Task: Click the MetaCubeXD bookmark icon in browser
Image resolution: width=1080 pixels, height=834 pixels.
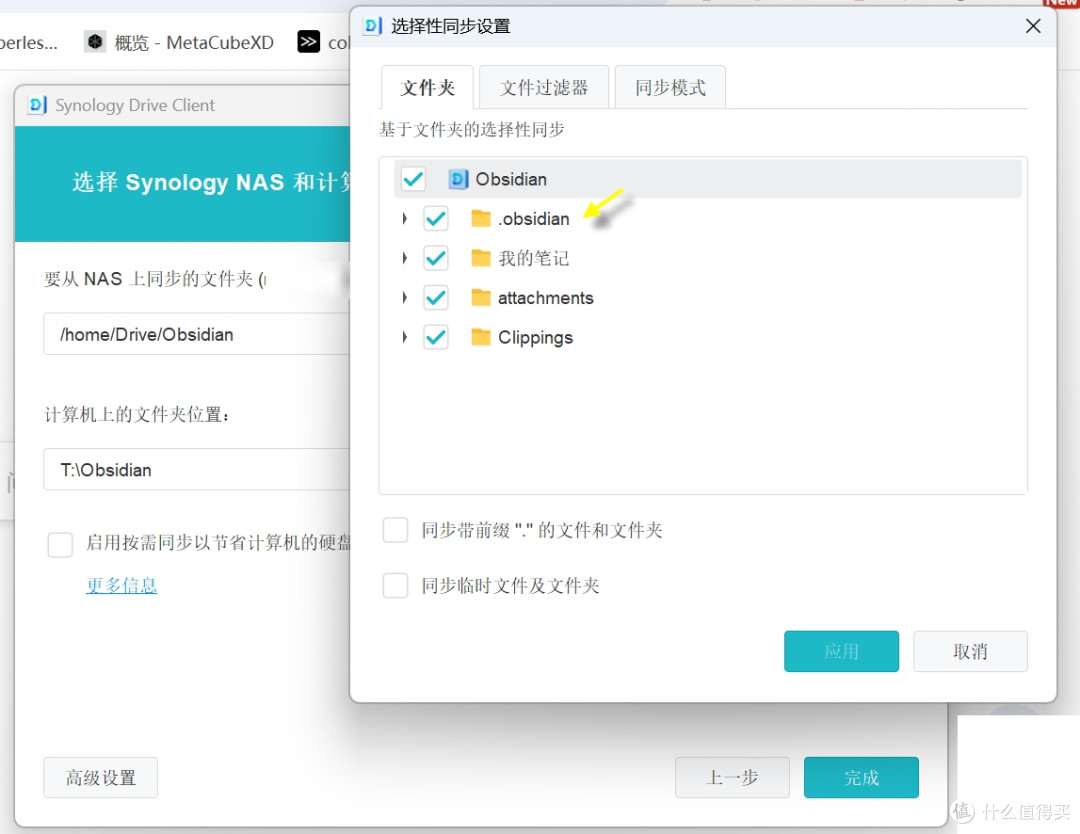Action: point(95,42)
